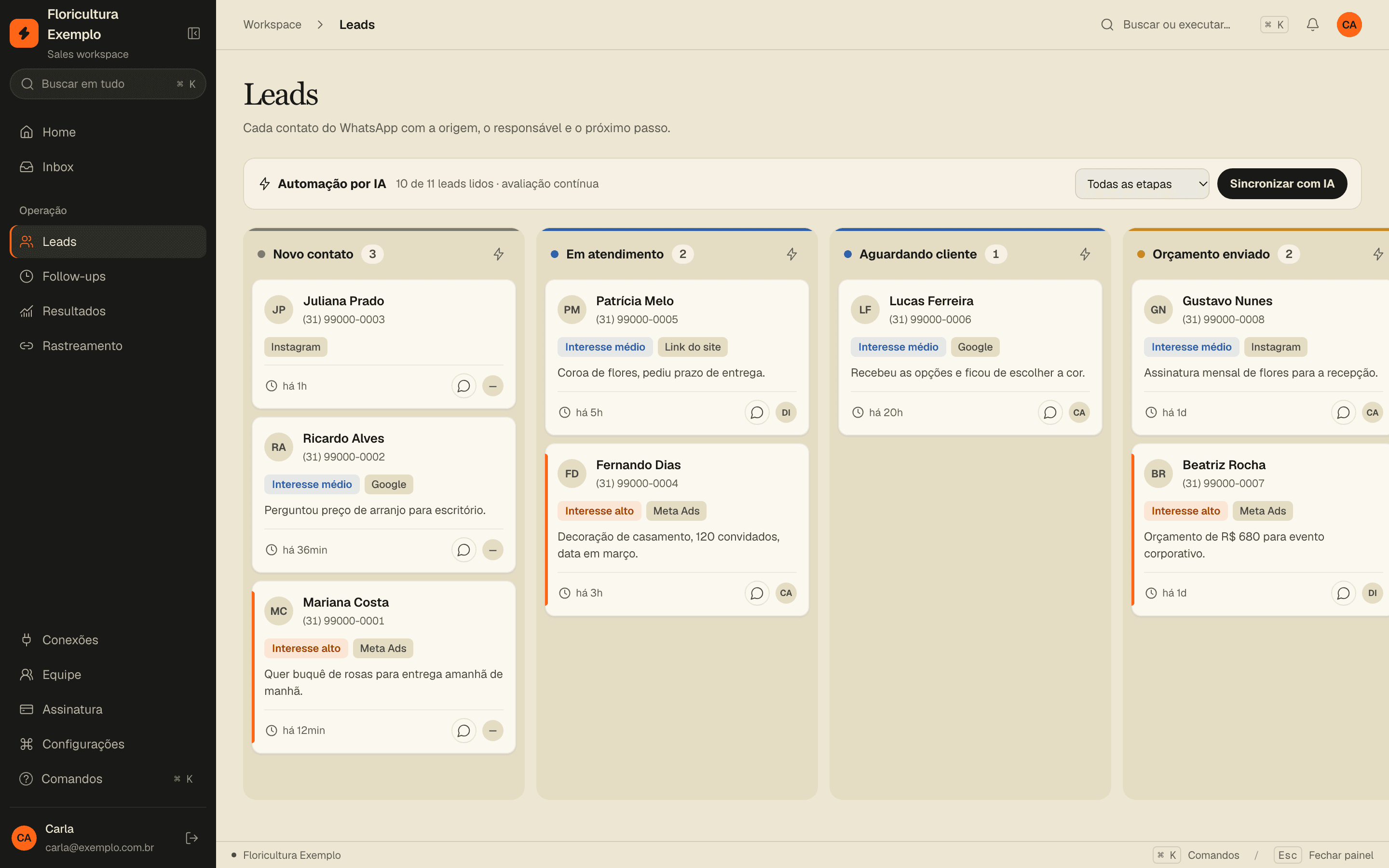This screenshot has width=1389, height=868.
Task: Open Gustavo Nunes lead name
Action: click(x=1227, y=301)
